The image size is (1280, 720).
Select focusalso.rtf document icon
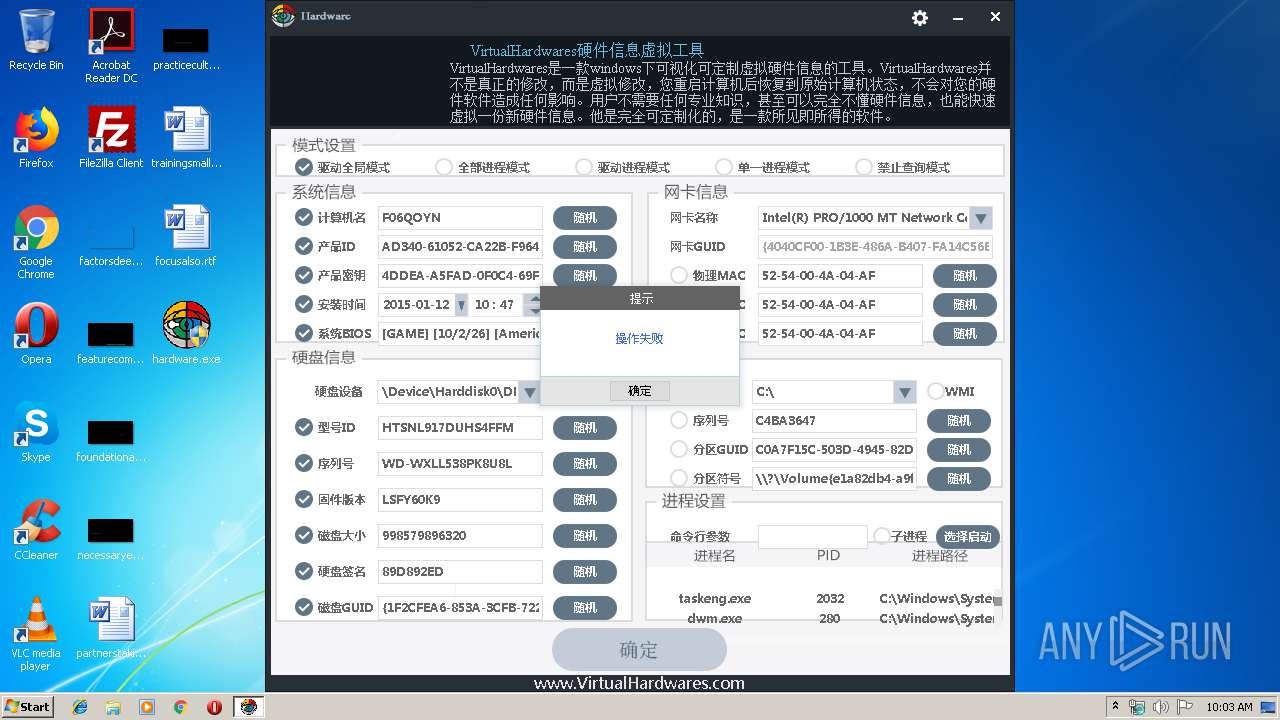click(186, 236)
